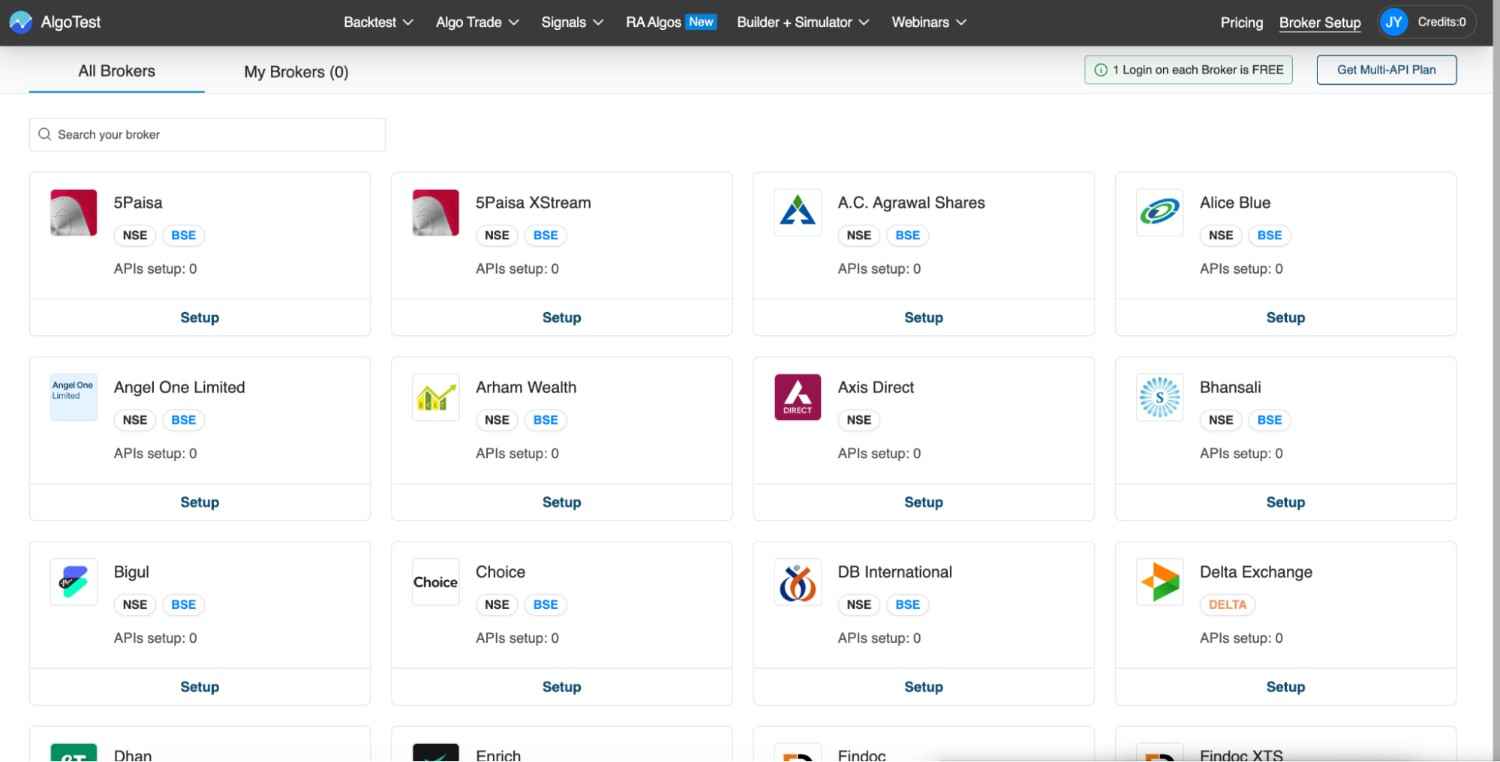Click Setup for DB International

[x=923, y=687]
